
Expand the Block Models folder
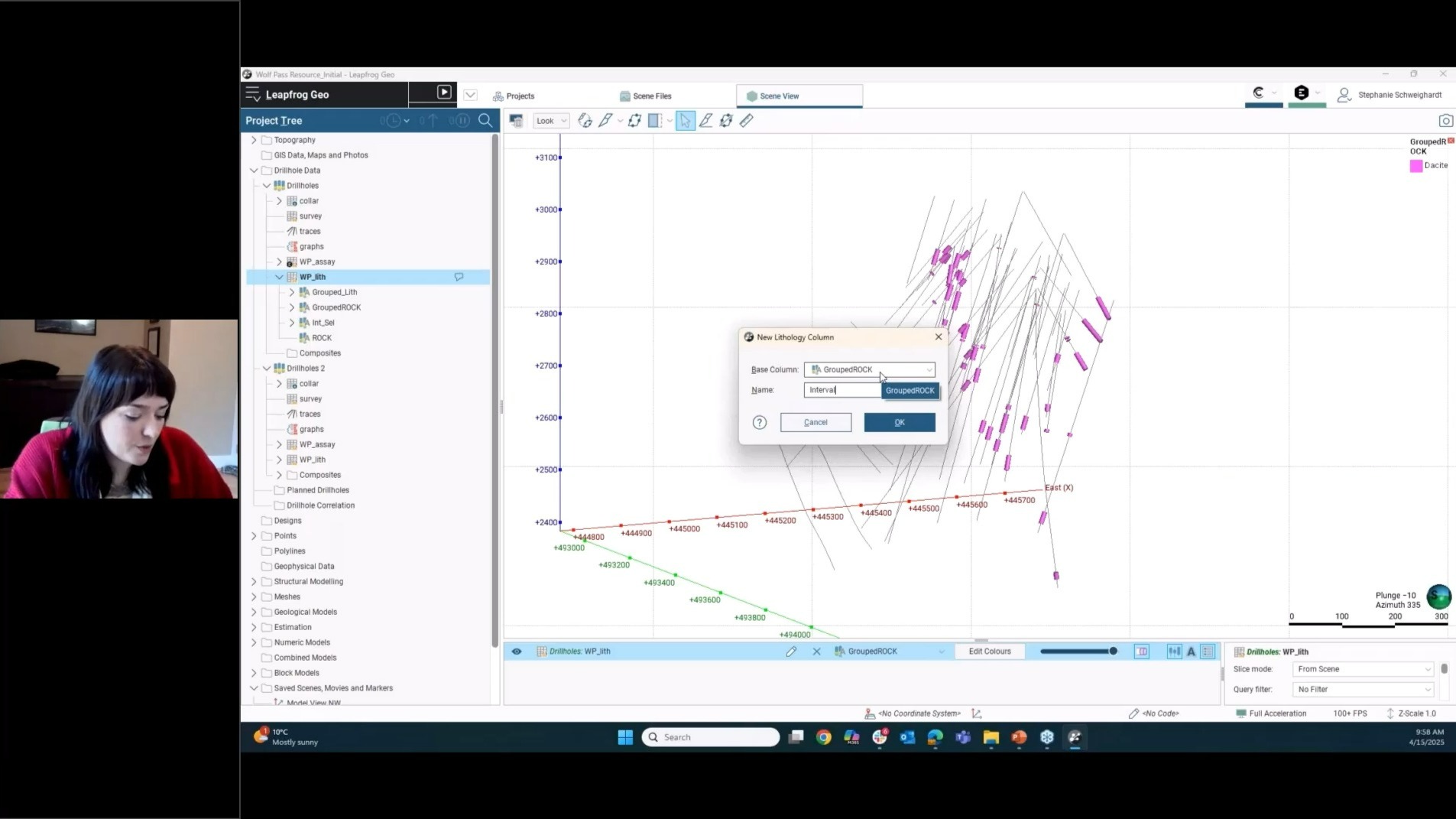254,673
